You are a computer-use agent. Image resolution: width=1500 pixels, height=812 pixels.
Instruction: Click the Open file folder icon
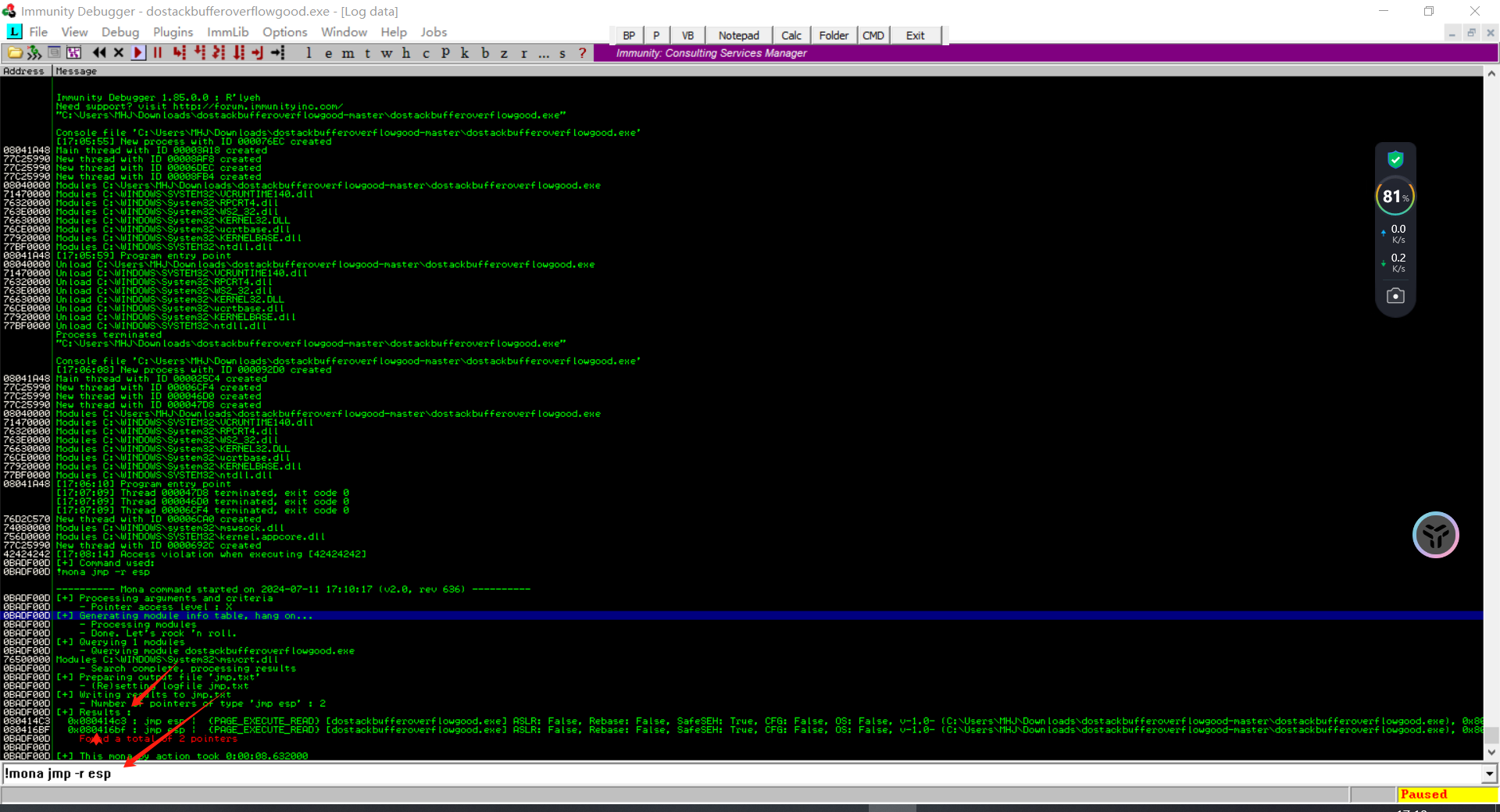pyautogui.click(x=14, y=52)
